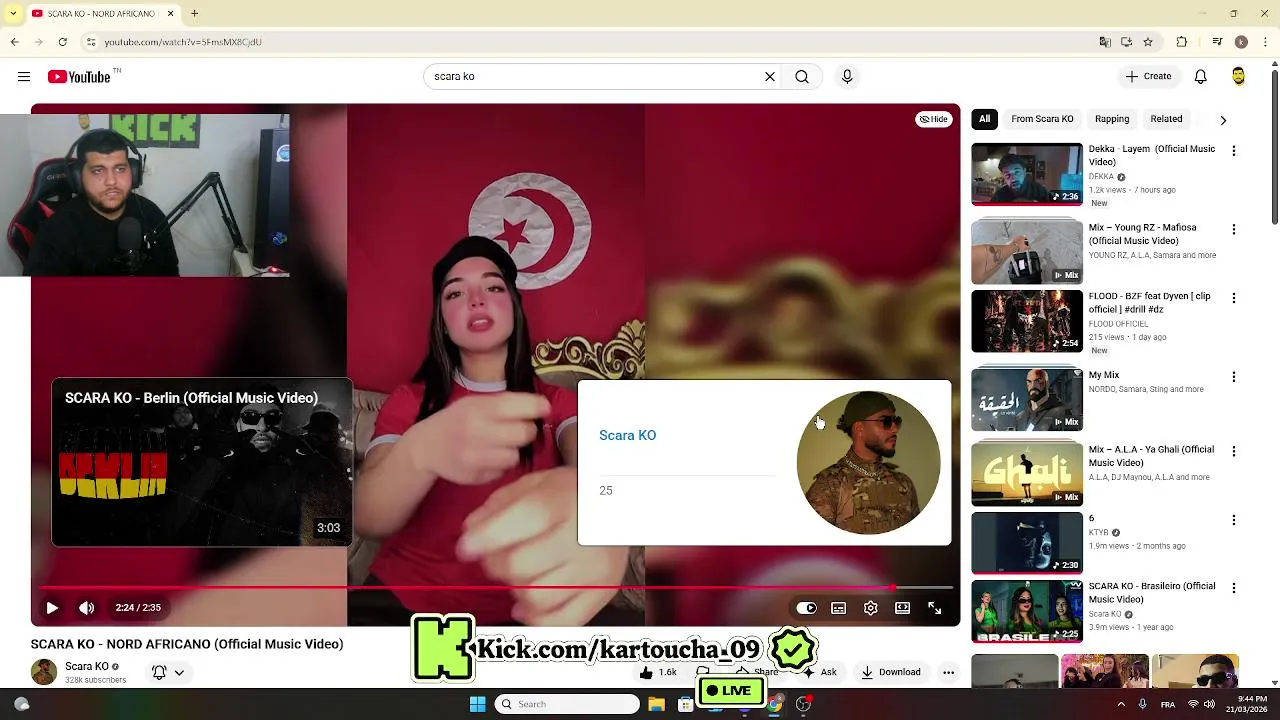Click the Windows taskbar search box
This screenshot has width=1280, height=720.
coord(567,704)
